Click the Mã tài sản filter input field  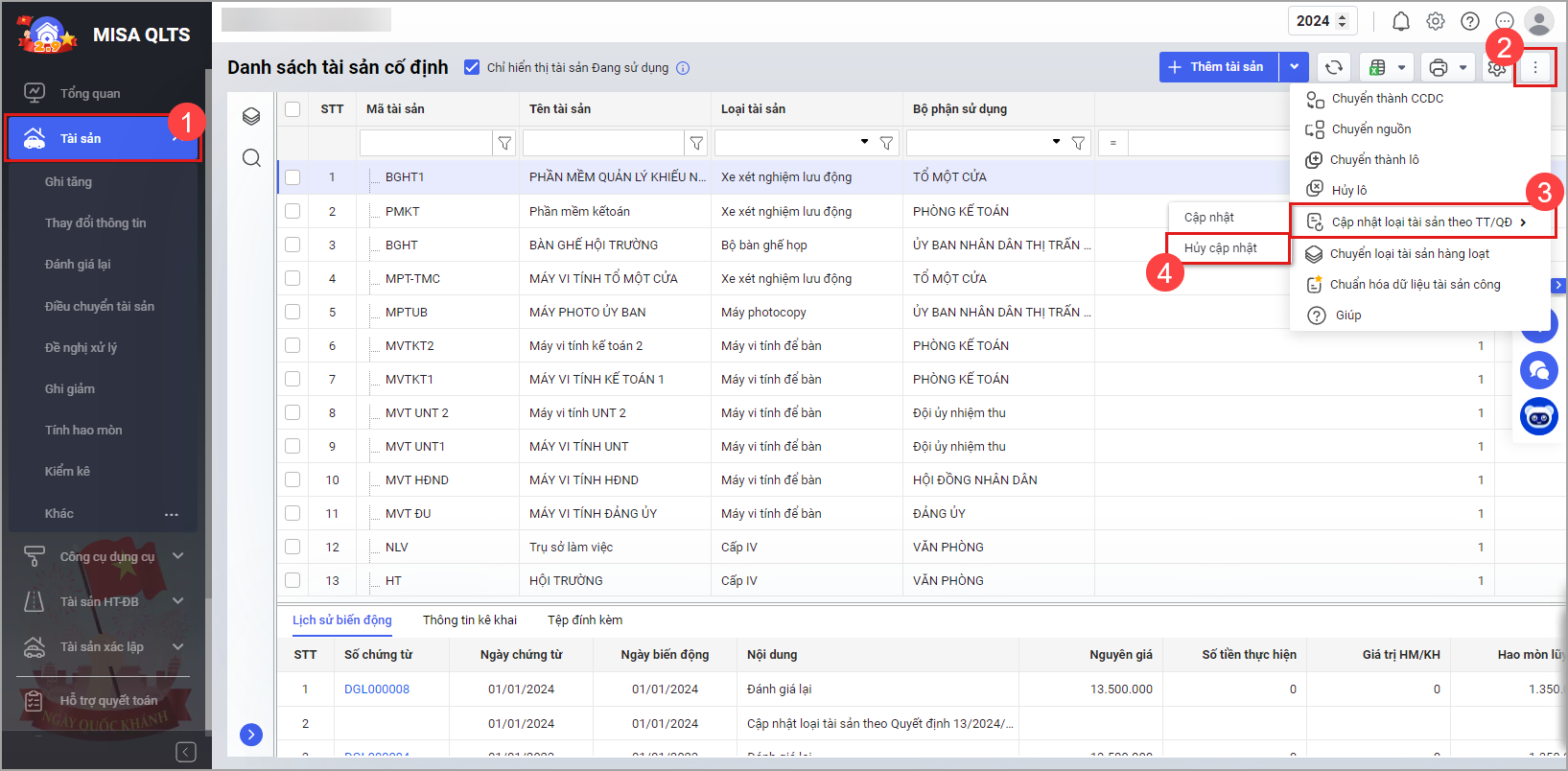(x=426, y=143)
